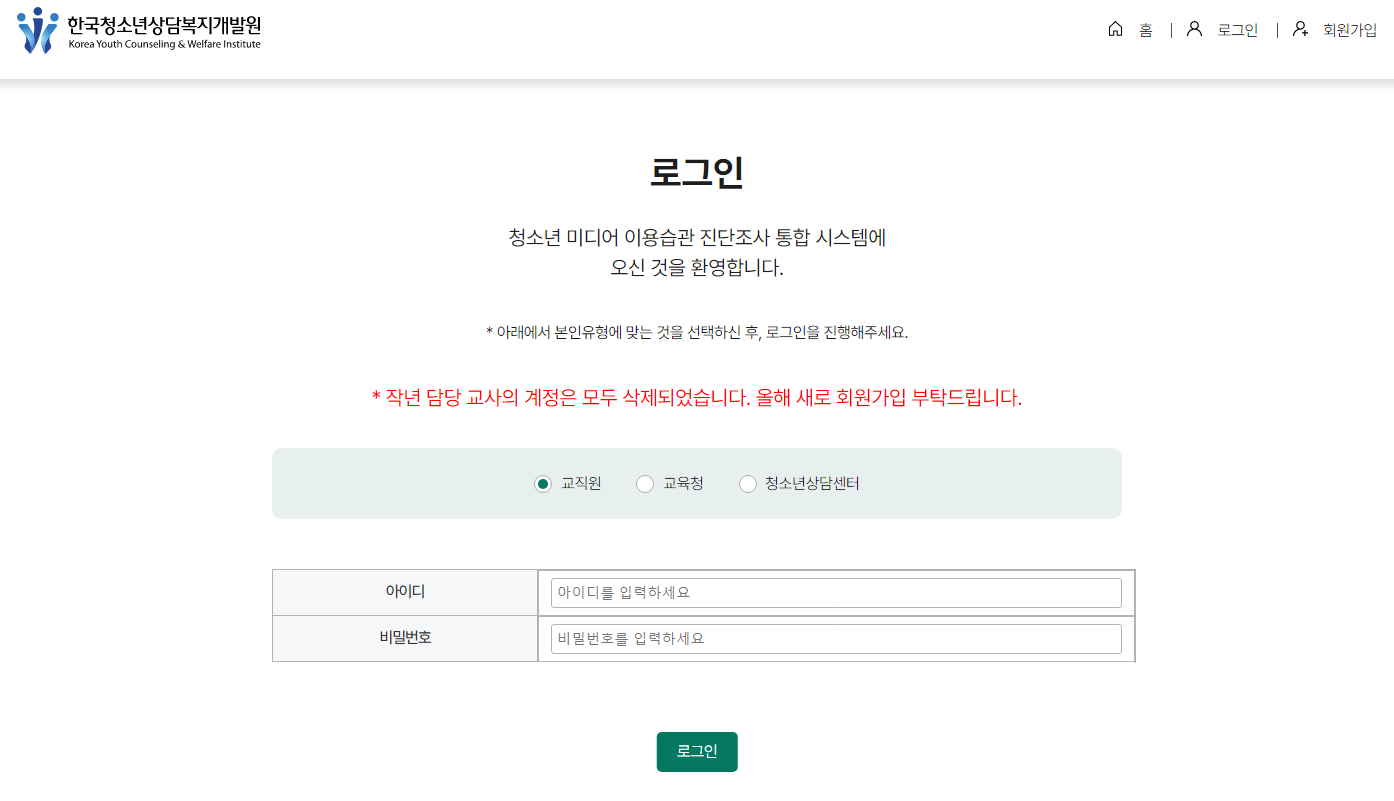Click the 아이디 text input field
Image resolution: width=1394 pixels, height=801 pixels.
pyautogui.click(x=835, y=592)
